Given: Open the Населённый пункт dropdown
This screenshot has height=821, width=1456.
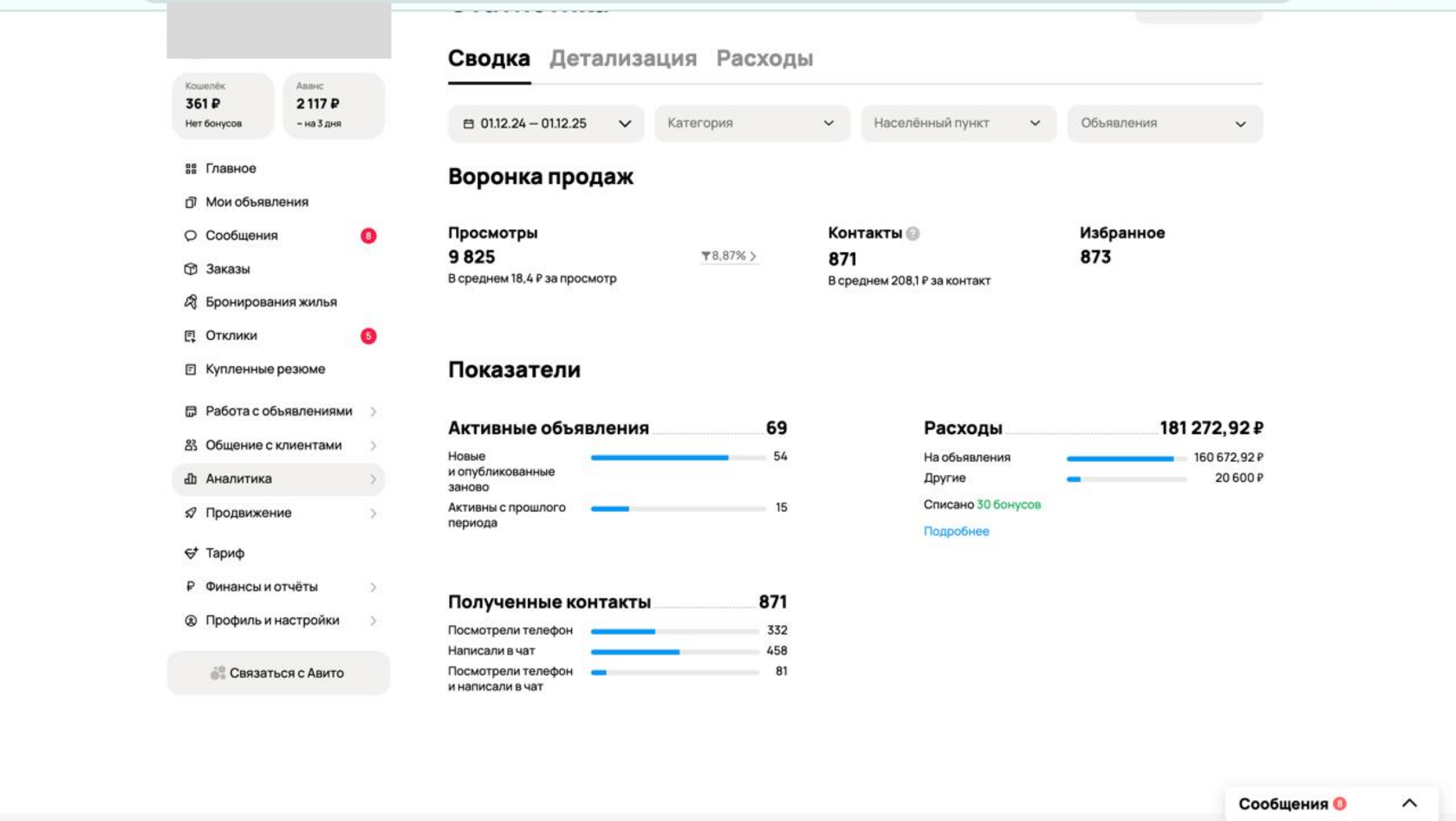Looking at the screenshot, I should 959,124.
